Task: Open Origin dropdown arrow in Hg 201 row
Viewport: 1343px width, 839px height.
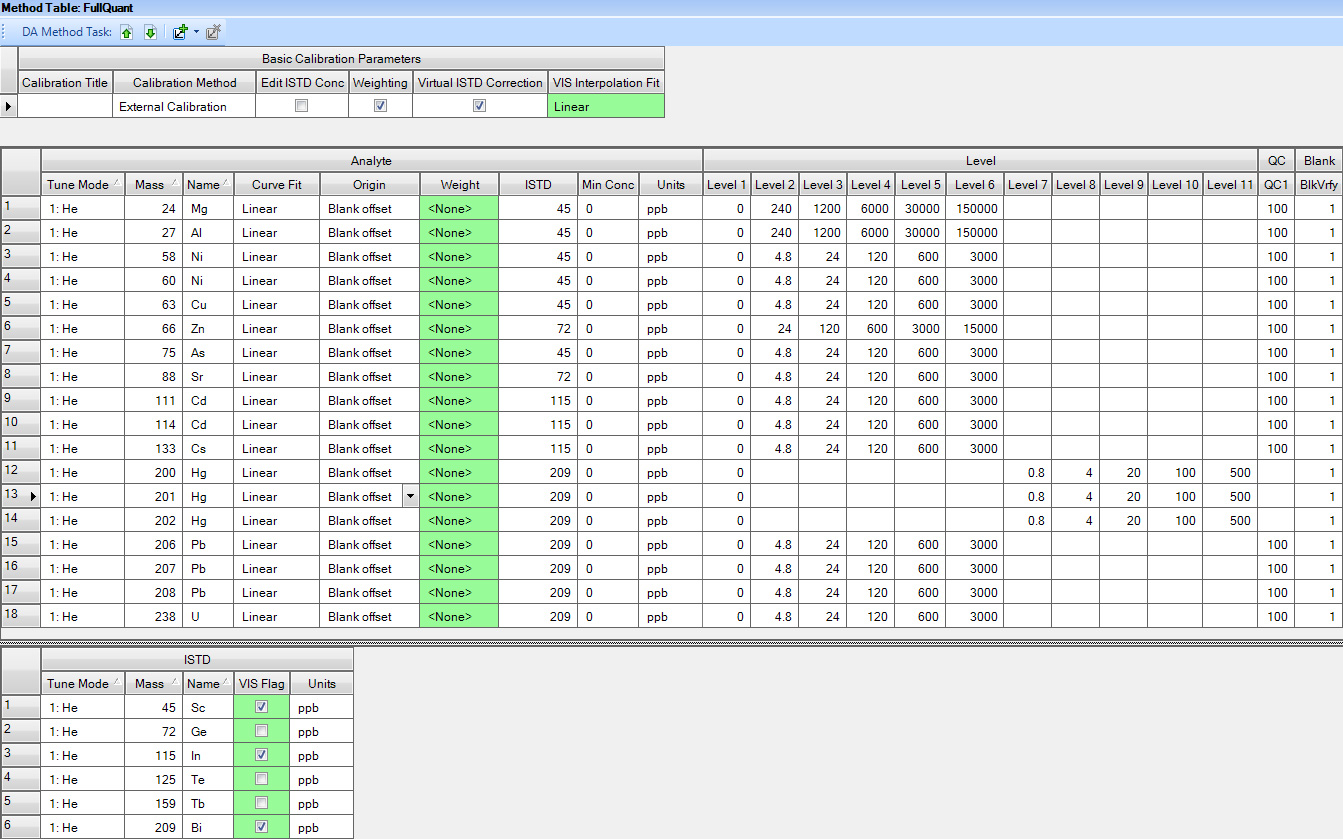Action: 409,496
